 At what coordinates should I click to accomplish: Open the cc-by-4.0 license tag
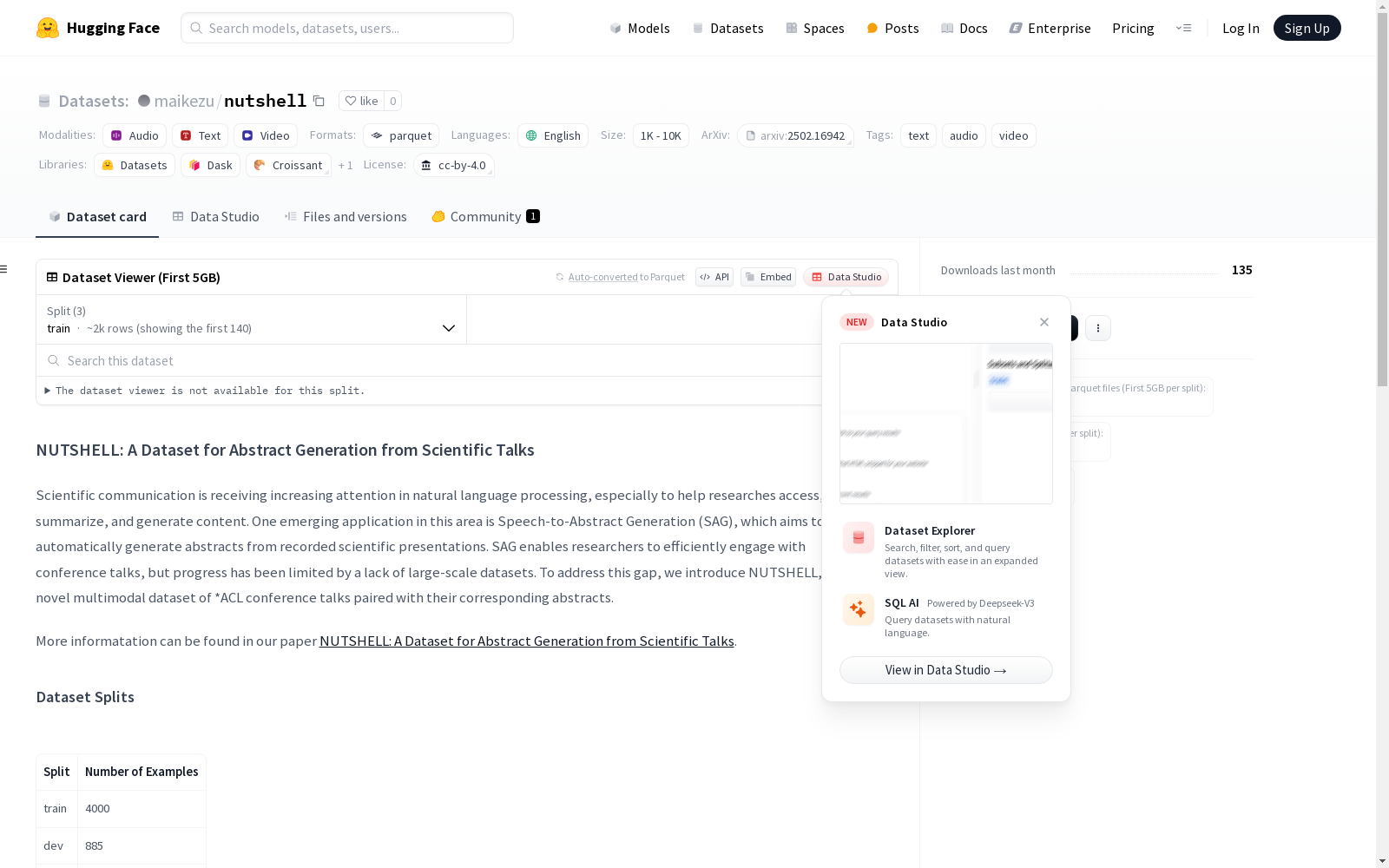point(454,165)
